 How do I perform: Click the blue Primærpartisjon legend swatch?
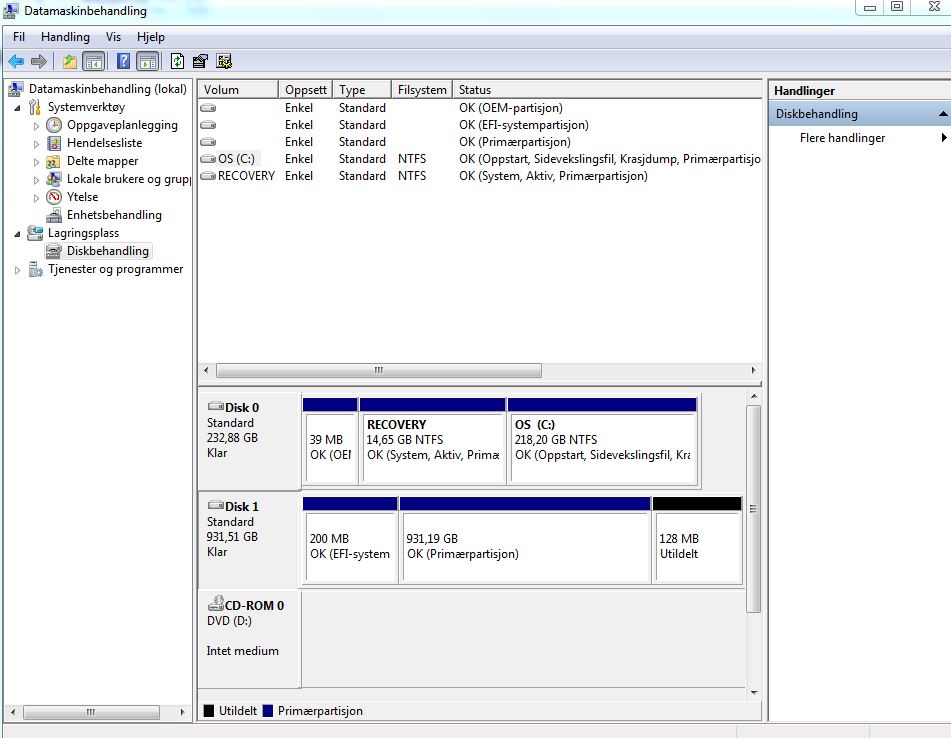coord(267,711)
